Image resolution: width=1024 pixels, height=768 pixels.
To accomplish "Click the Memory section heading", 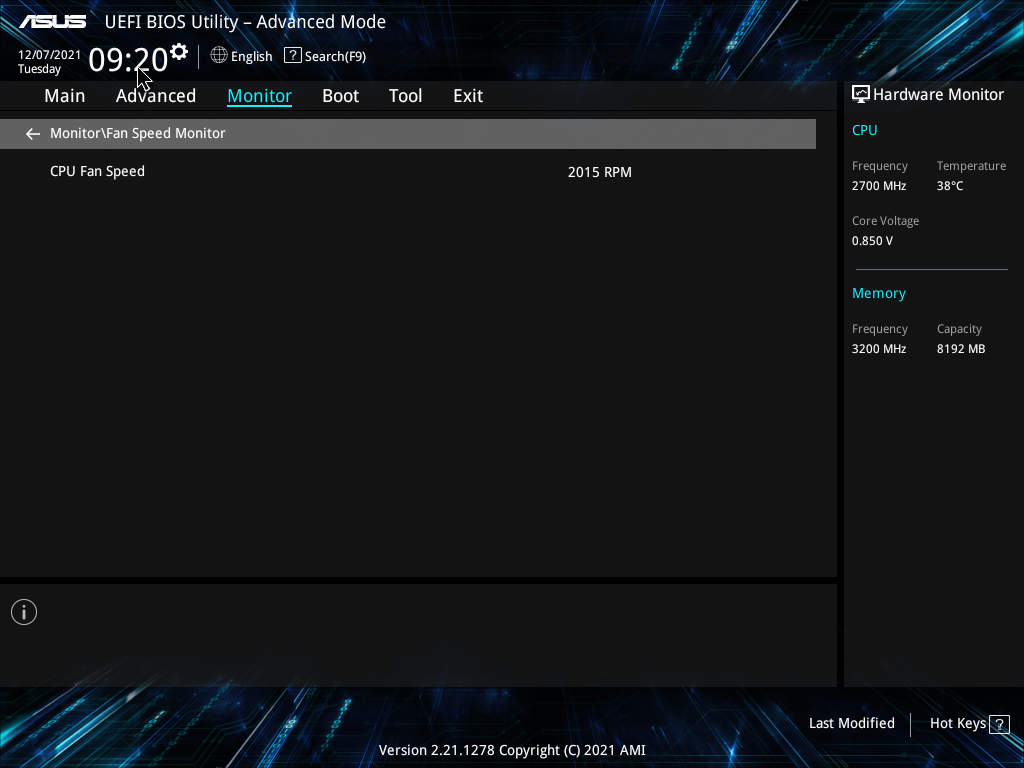I will pos(879,293).
